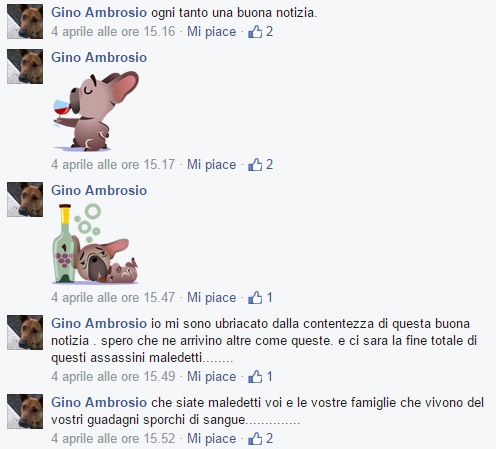This screenshot has width=496, height=449.
Task: Click the avatar beside the last comment
Action: [25, 411]
